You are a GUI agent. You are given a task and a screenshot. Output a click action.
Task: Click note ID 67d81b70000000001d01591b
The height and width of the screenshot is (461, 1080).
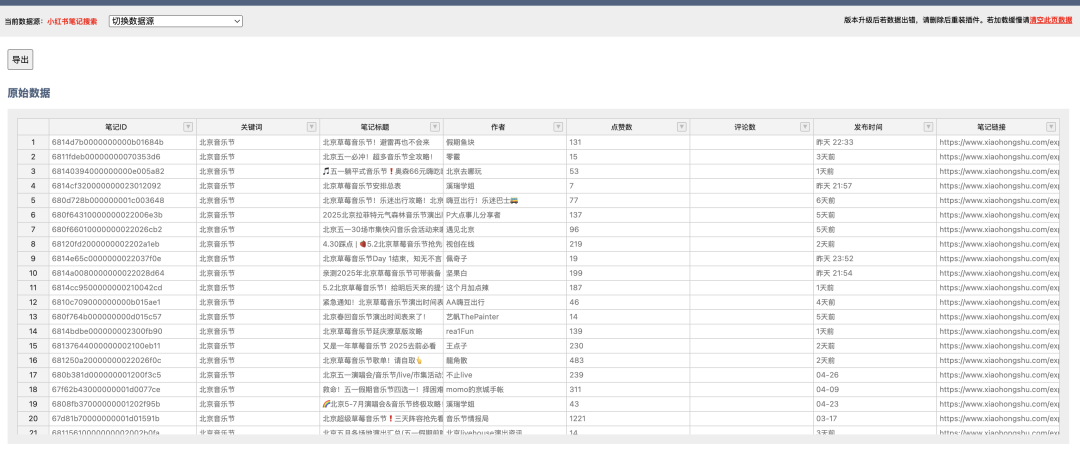pyautogui.click(x=123, y=418)
